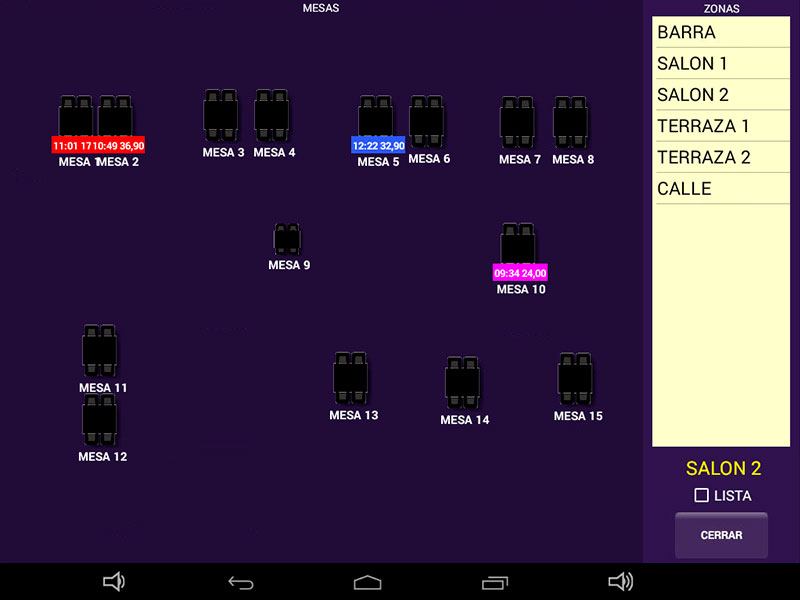
Task: Click the MESA 13 label
Action: [x=354, y=415]
